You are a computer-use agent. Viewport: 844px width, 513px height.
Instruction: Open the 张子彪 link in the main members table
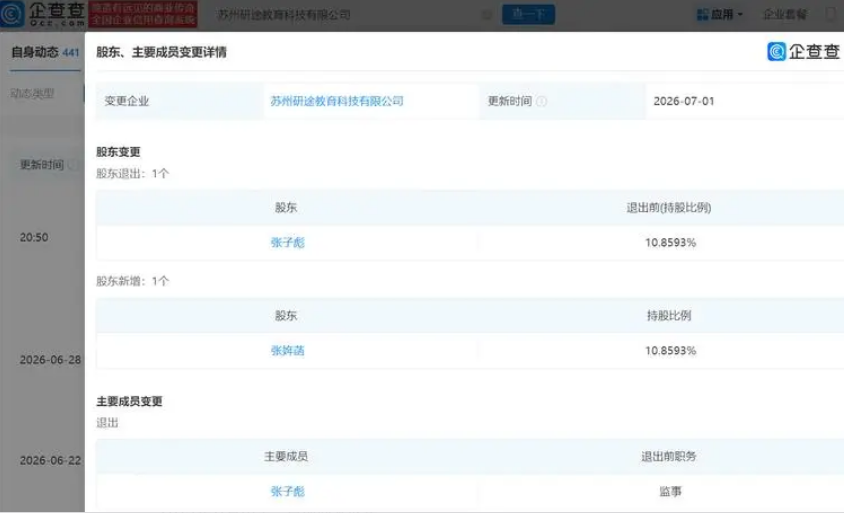pos(287,491)
